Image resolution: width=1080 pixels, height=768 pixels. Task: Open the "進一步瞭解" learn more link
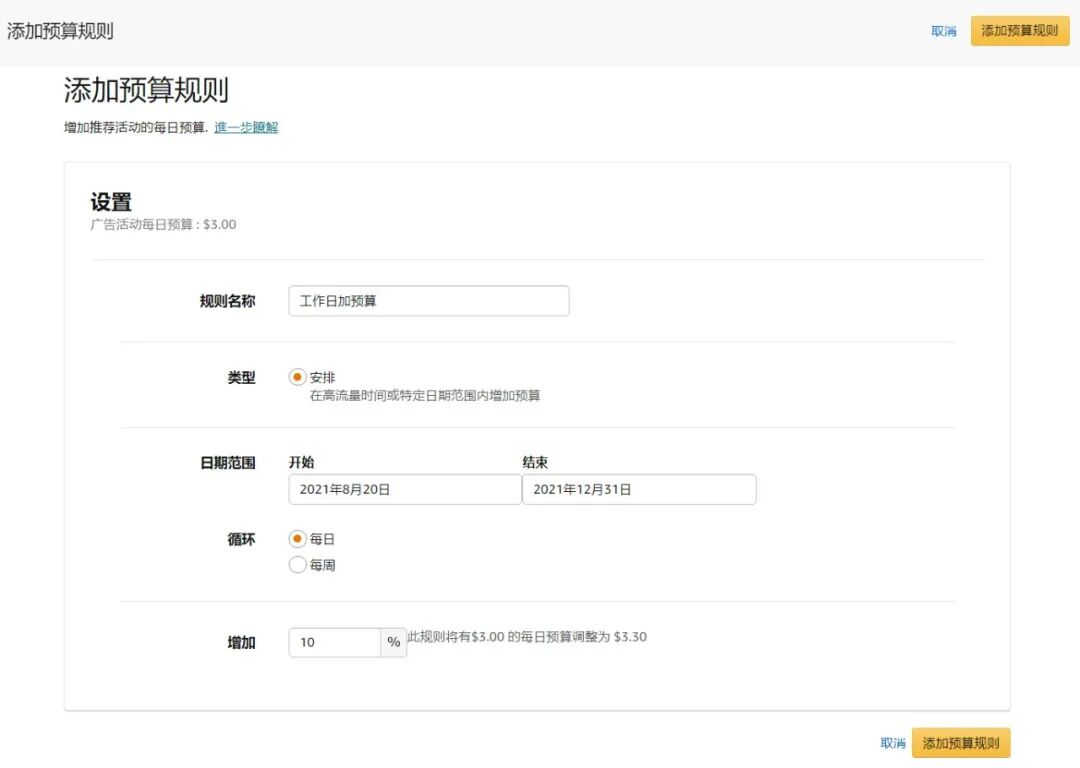pyautogui.click(x=246, y=128)
